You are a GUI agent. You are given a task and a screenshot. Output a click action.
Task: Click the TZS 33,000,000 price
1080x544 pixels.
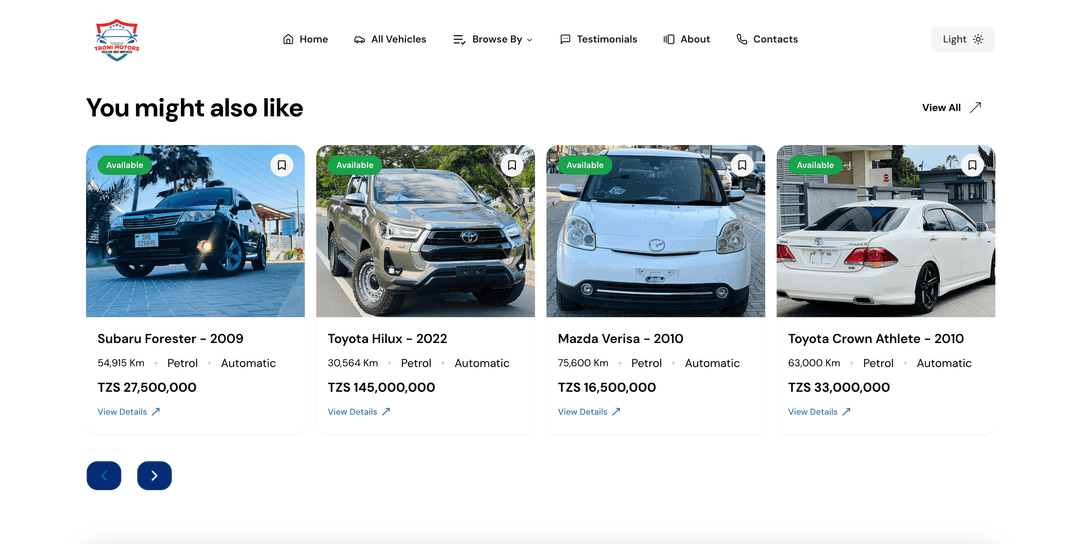tap(838, 388)
